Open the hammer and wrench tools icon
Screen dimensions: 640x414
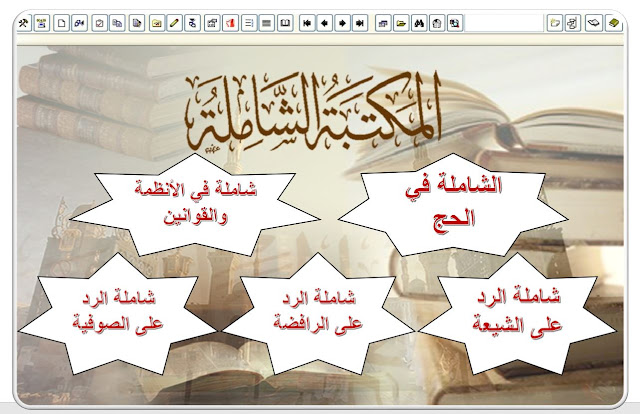(24, 23)
